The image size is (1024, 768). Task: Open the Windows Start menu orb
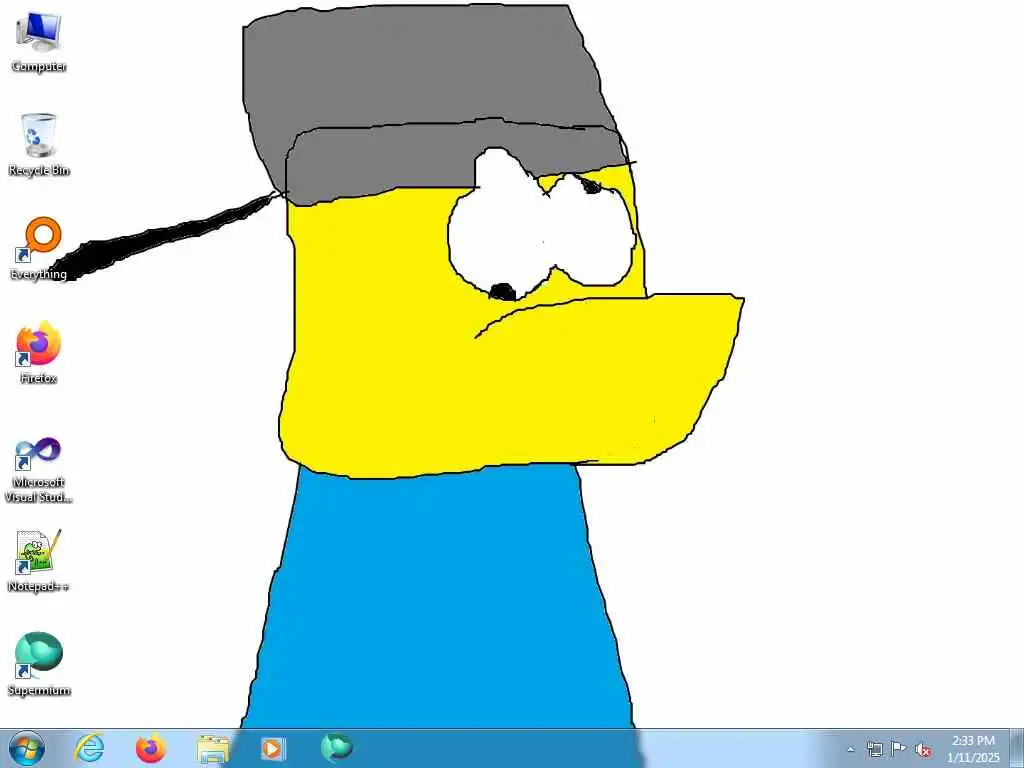point(27,748)
